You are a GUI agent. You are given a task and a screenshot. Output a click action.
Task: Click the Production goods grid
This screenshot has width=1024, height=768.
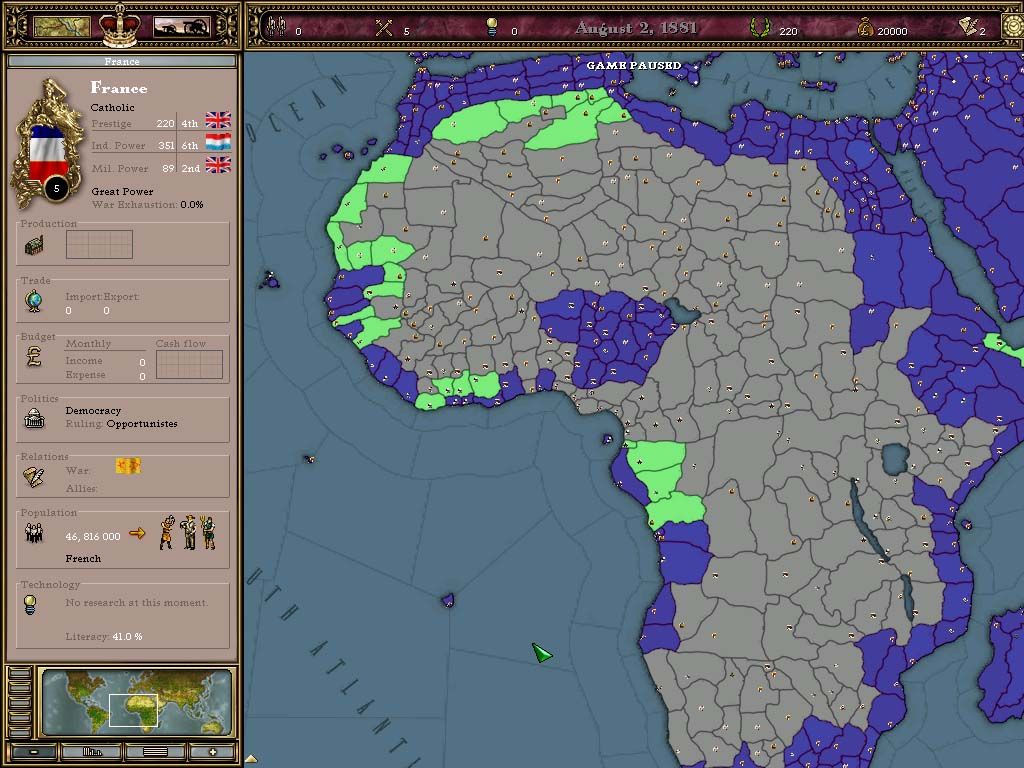(x=99, y=244)
